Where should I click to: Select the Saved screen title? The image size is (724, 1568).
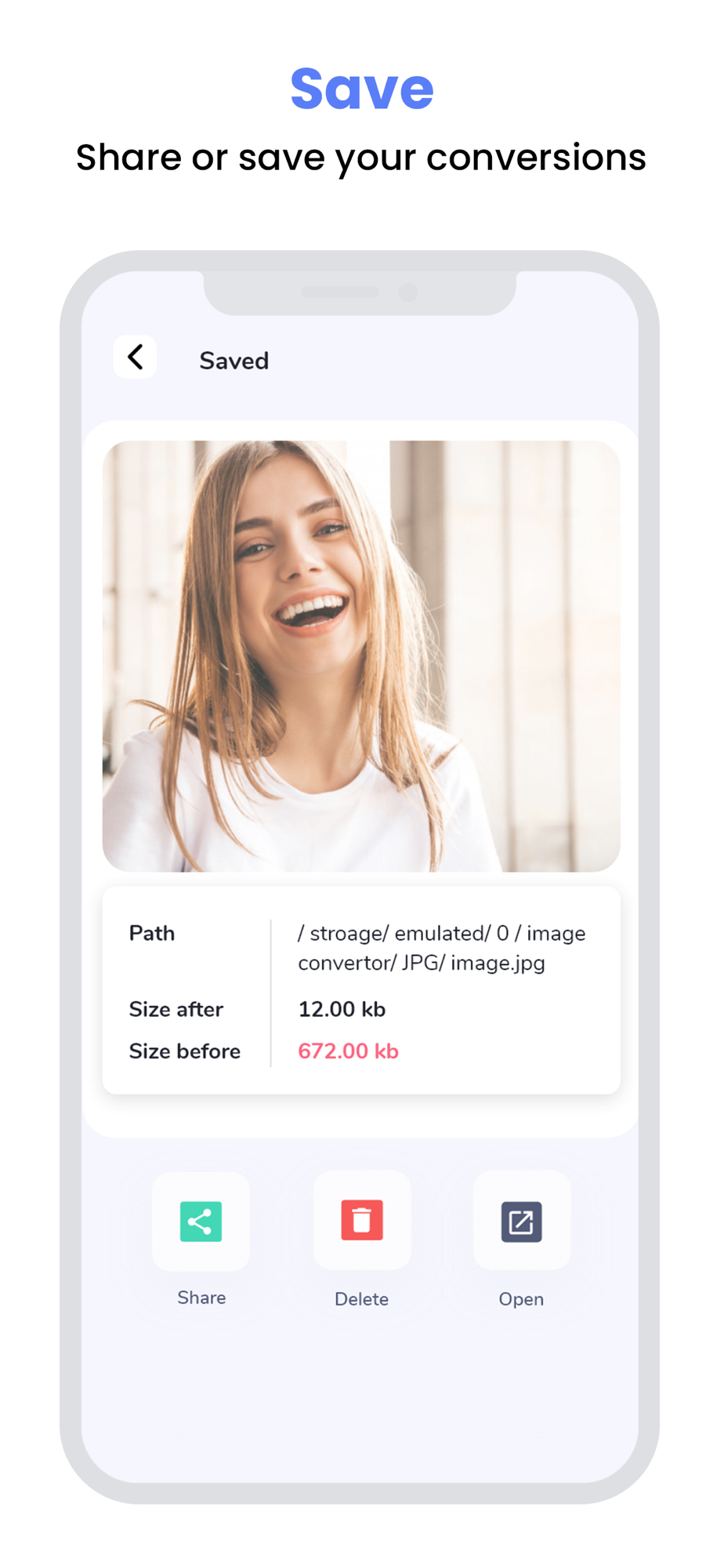tap(233, 361)
